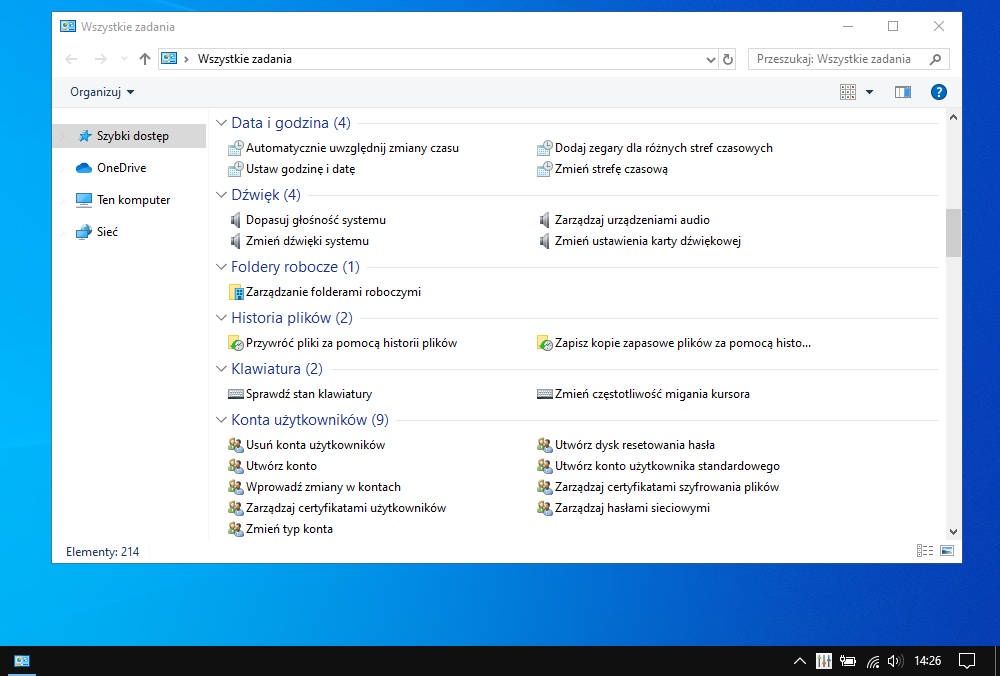This screenshot has height=676, width=1000.
Task: Collapse the Konta użytkowników group
Action: [x=221, y=420]
